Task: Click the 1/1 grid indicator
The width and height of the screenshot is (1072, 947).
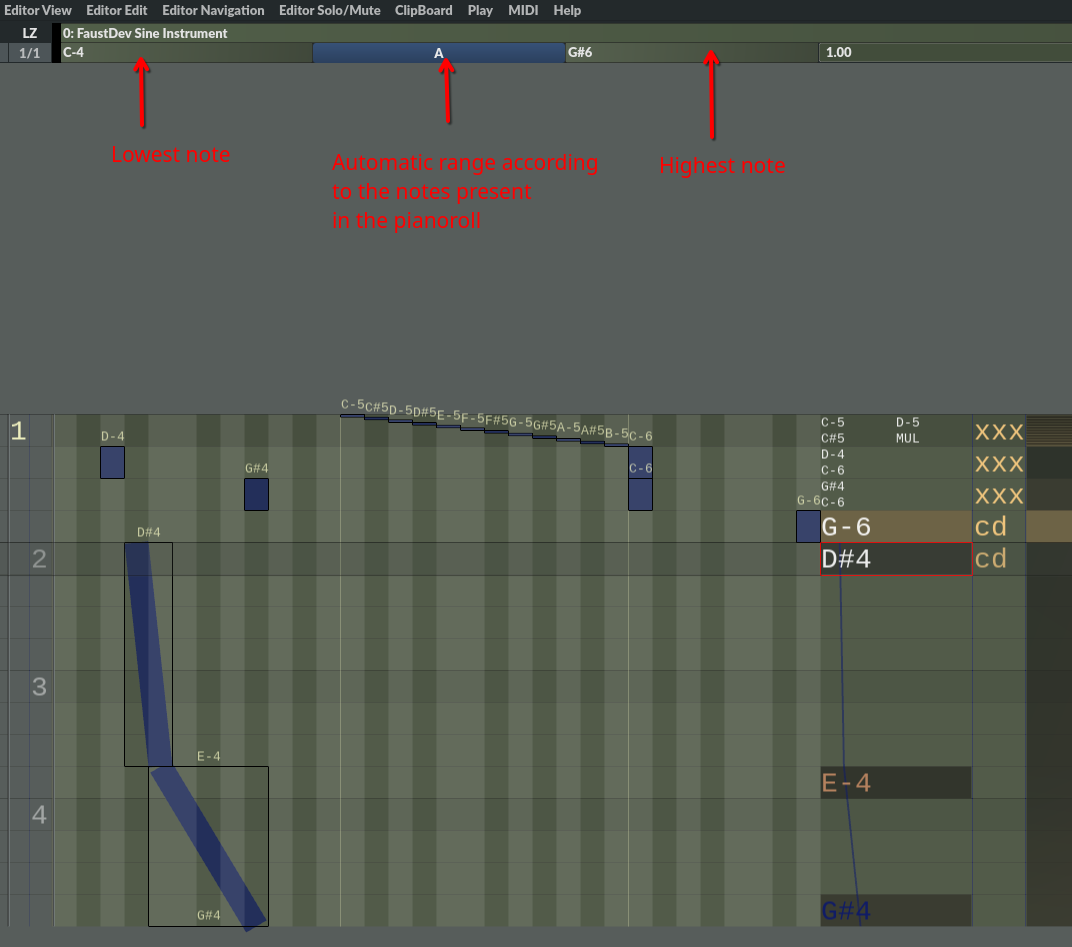Action: click(30, 53)
